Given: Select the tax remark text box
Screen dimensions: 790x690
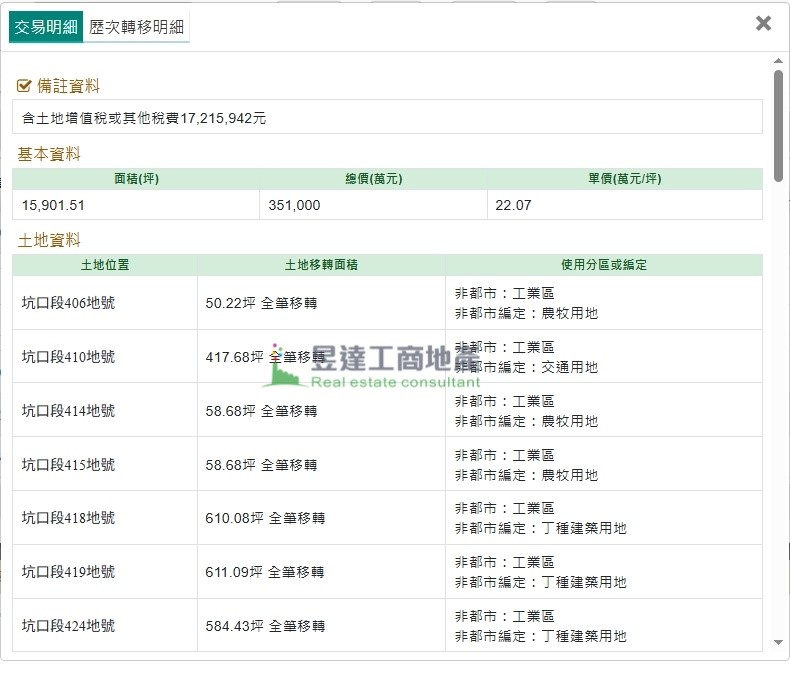Looking at the screenshot, I should (387, 117).
